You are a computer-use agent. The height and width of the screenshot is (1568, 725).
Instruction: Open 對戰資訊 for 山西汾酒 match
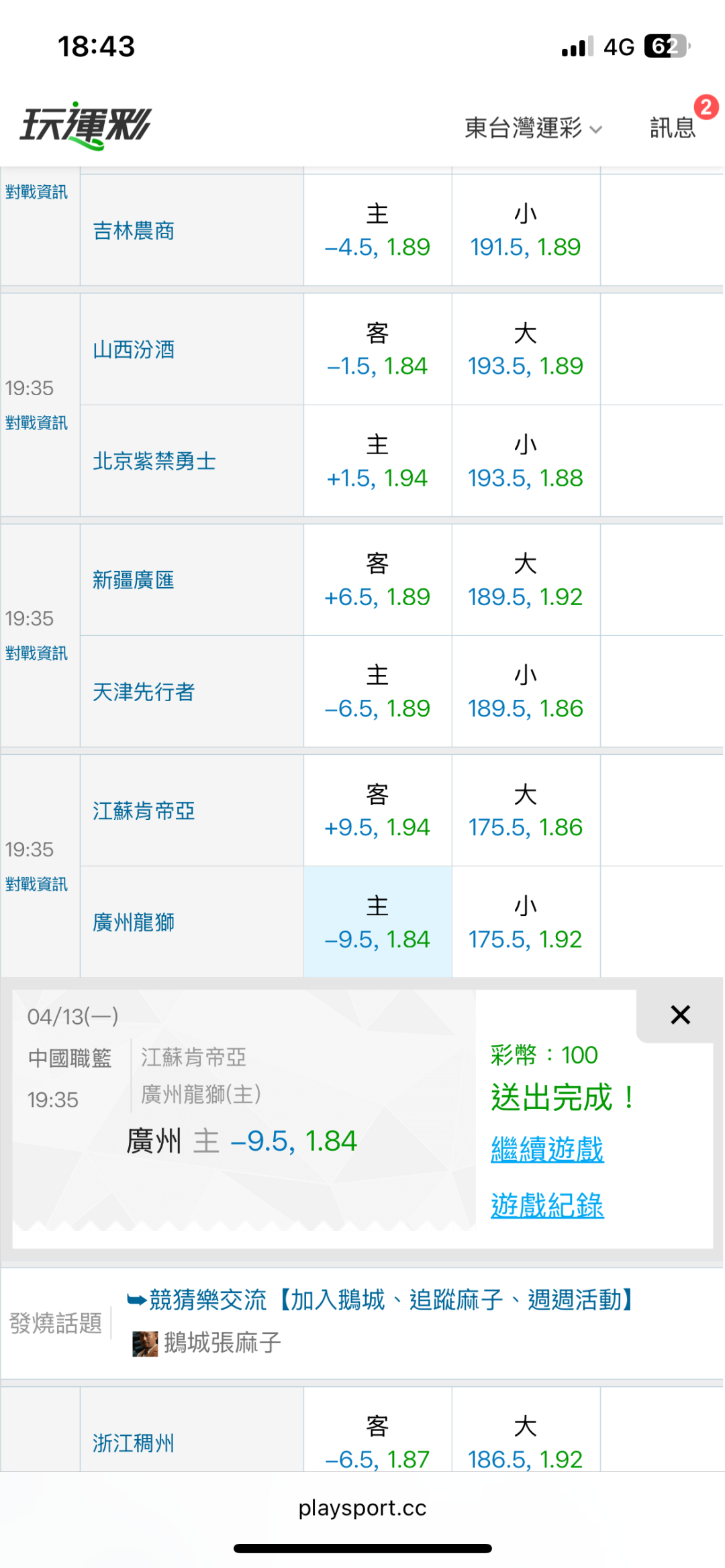pos(36,423)
